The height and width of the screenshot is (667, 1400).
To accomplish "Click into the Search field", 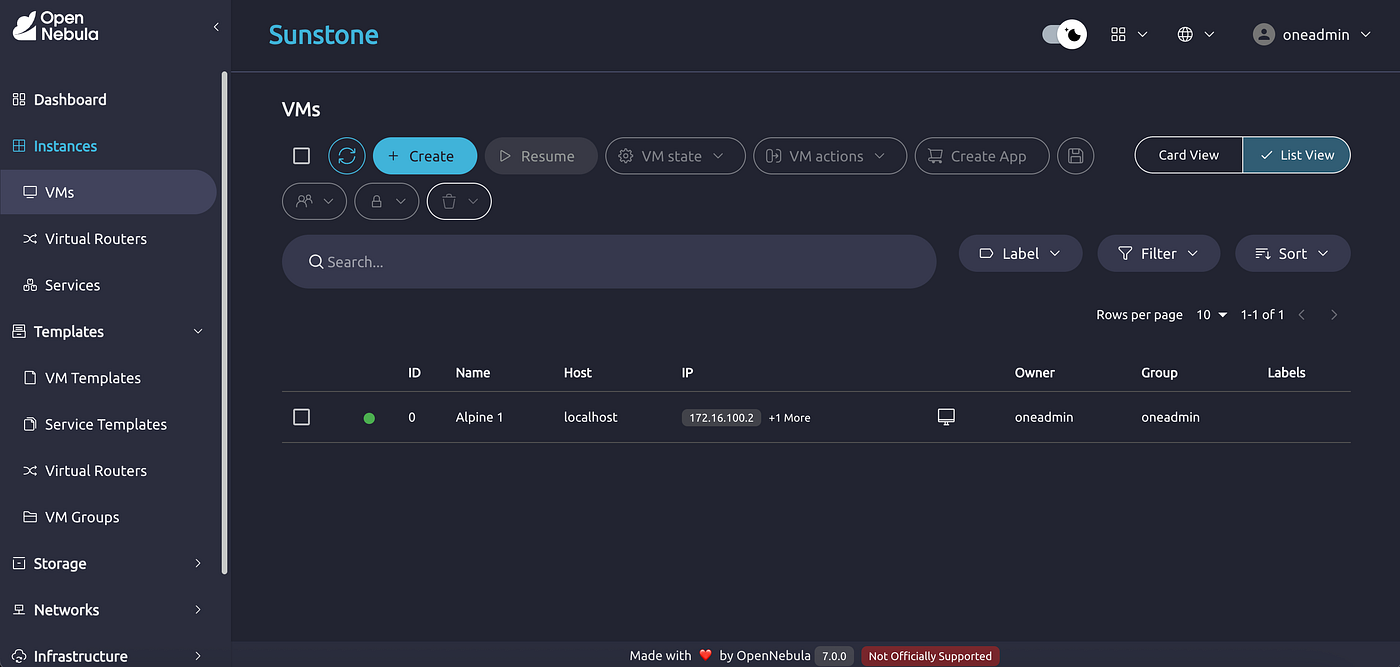I will click(609, 262).
